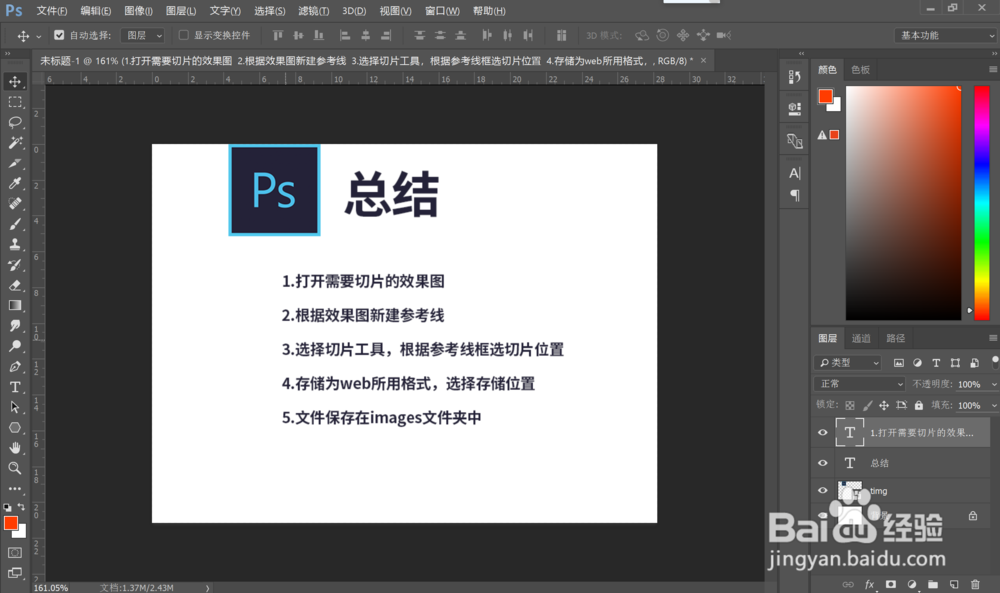Delete the selected layer using the trash icon

(975, 583)
